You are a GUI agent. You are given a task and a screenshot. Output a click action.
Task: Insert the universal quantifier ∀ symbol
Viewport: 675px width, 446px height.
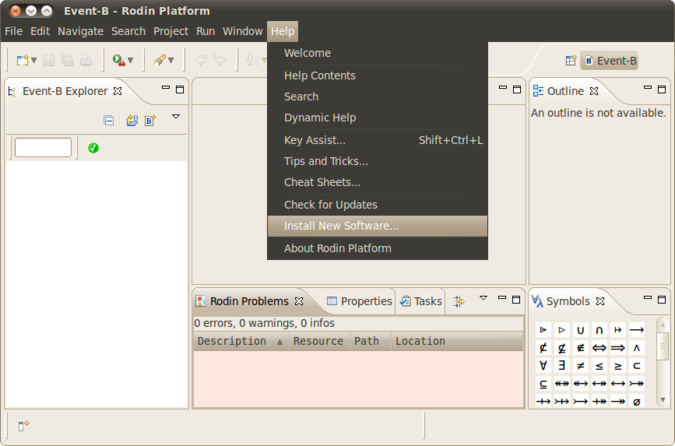[x=543, y=365]
